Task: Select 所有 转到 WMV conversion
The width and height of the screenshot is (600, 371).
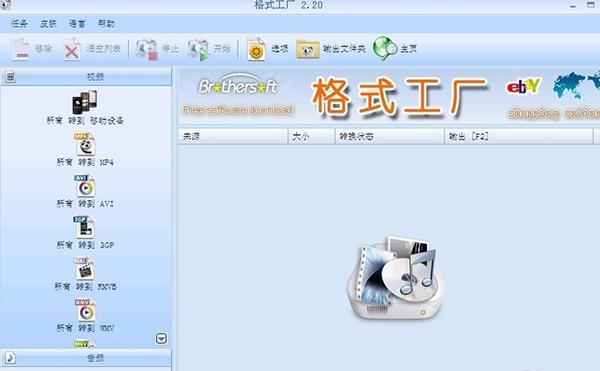Action: [x=85, y=316]
